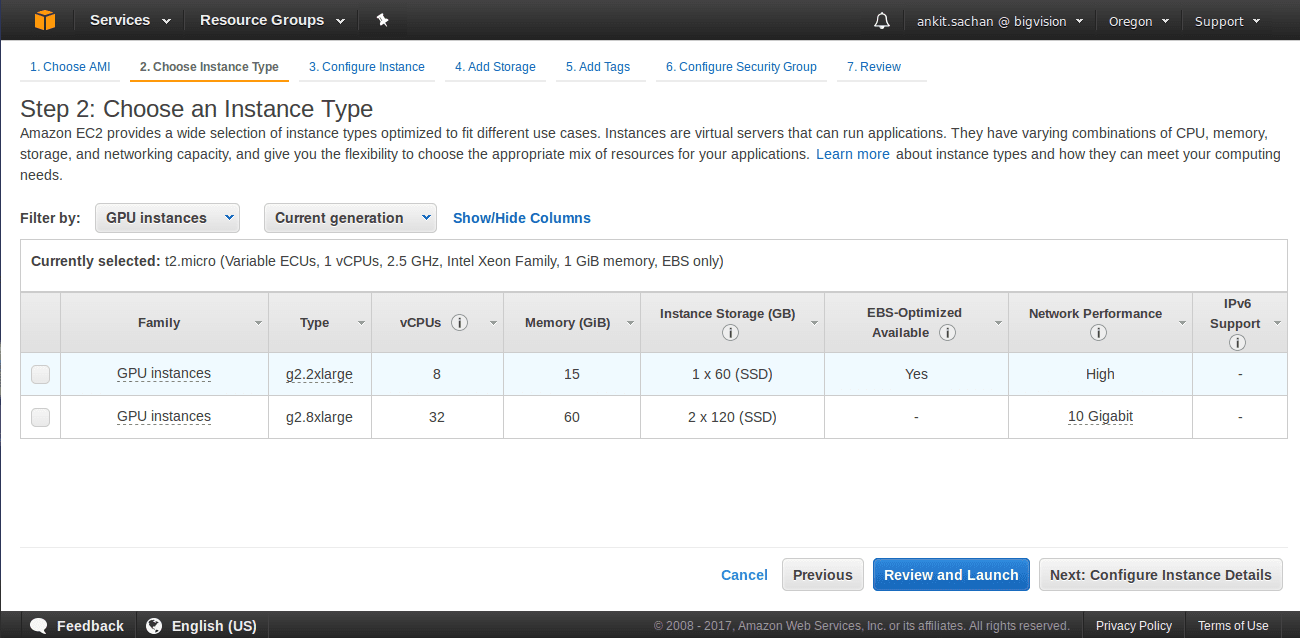Image resolution: width=1300 pixels, height=638 pixels.
Task: Click Show/Hide Columns link
Action: 522,218
